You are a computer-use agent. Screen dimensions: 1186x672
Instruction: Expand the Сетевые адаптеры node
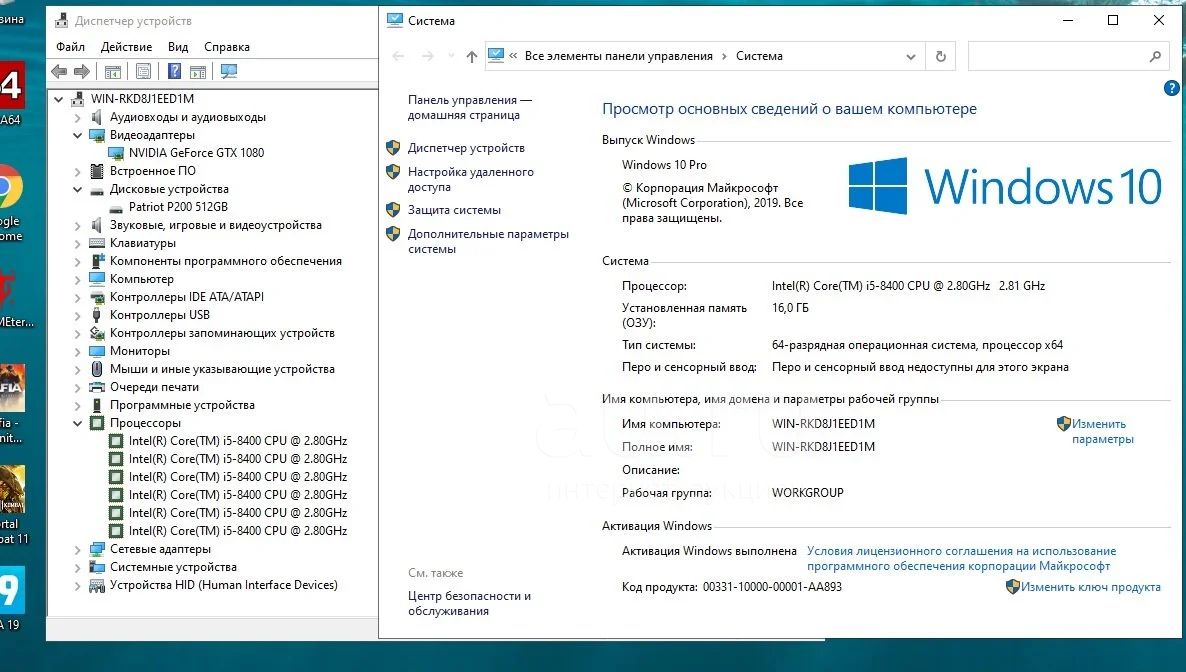[77, 549]
